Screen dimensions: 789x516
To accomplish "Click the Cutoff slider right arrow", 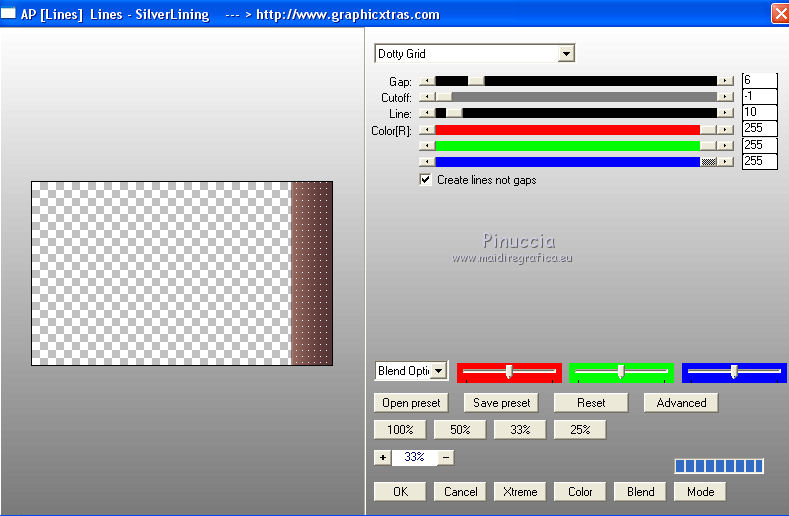I will pyautogui.click(x=726, y=97).
